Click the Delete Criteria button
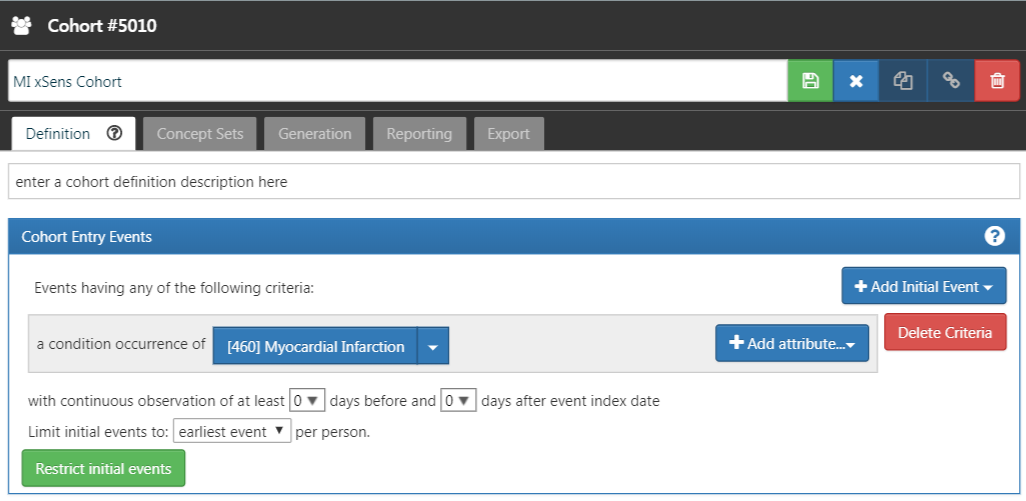The height and width of the screenshot is (501, 1026). pyautogui.click(x=945, y=332)
